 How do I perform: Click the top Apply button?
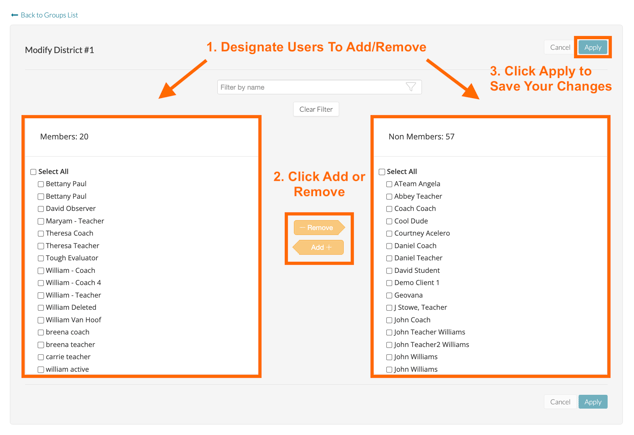coord(593,47)
